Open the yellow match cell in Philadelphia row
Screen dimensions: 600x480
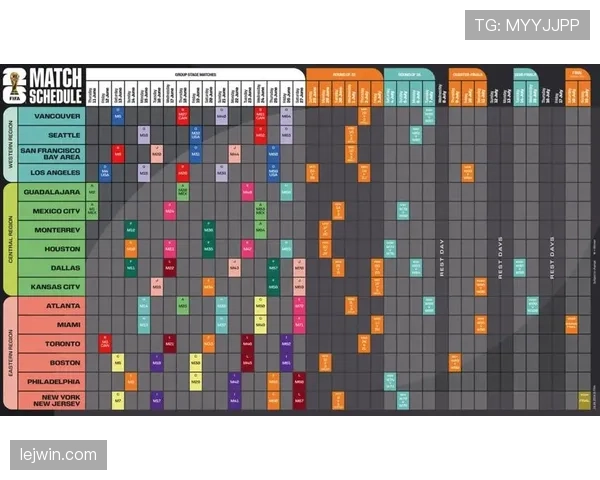click(x=196, y=382)
